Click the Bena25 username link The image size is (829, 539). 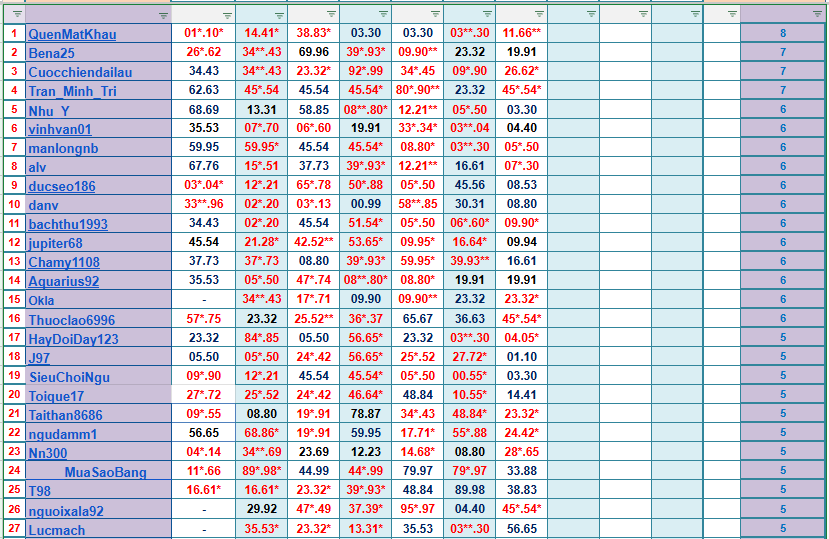point(51,53)
